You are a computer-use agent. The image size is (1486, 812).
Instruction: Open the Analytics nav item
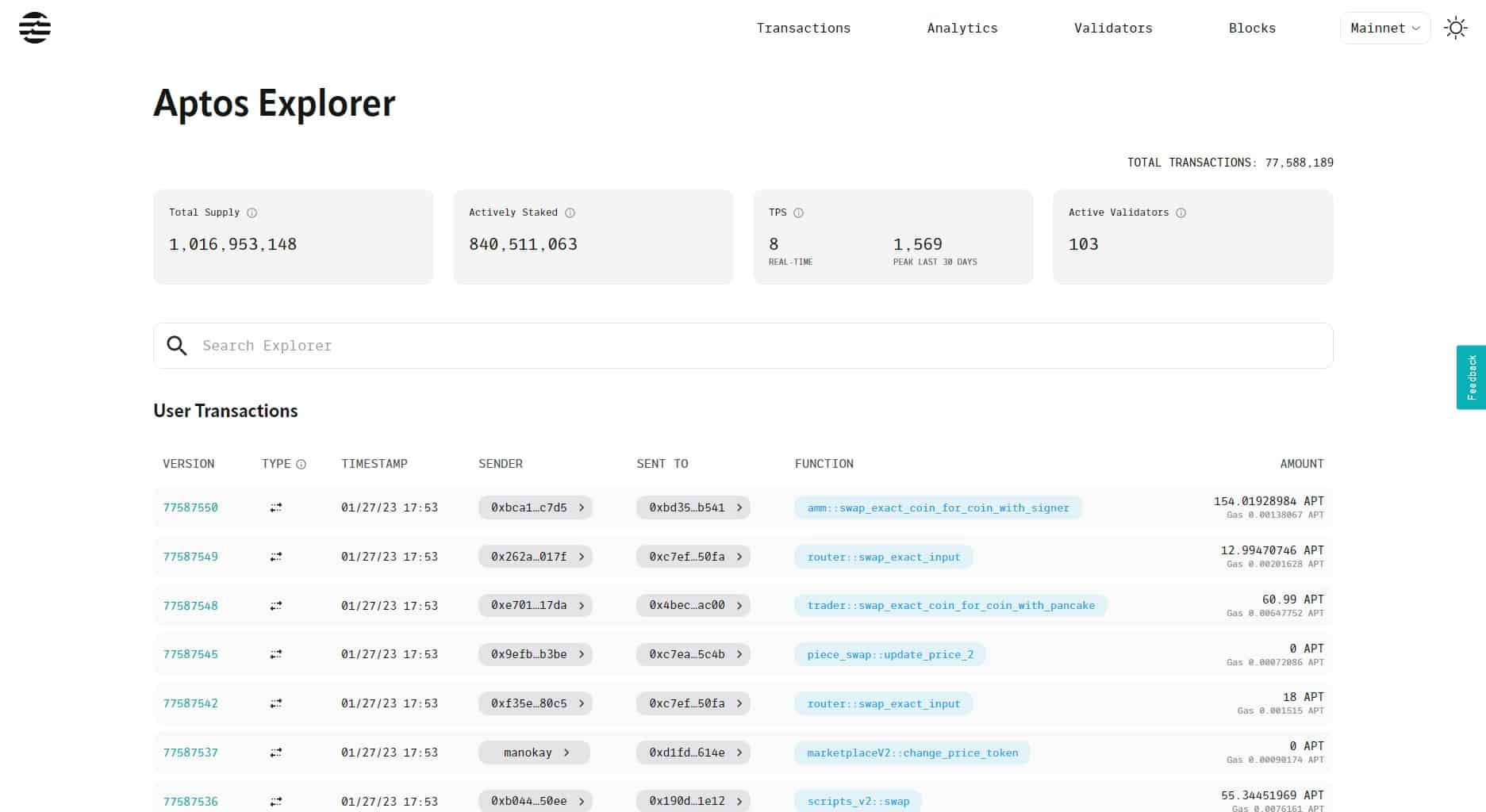point(962,28)
